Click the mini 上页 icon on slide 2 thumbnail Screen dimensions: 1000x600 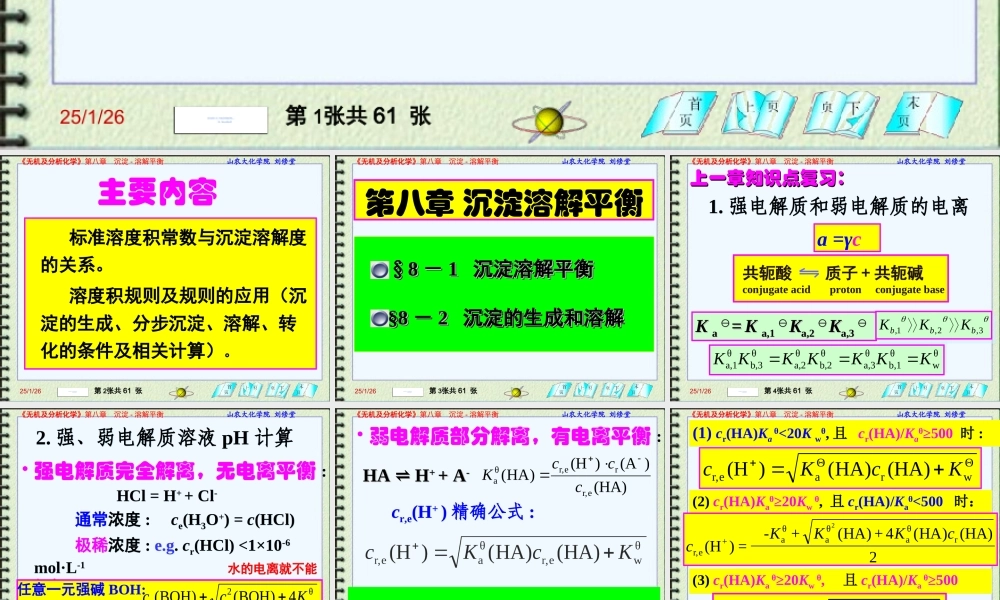tap(252, 390)
